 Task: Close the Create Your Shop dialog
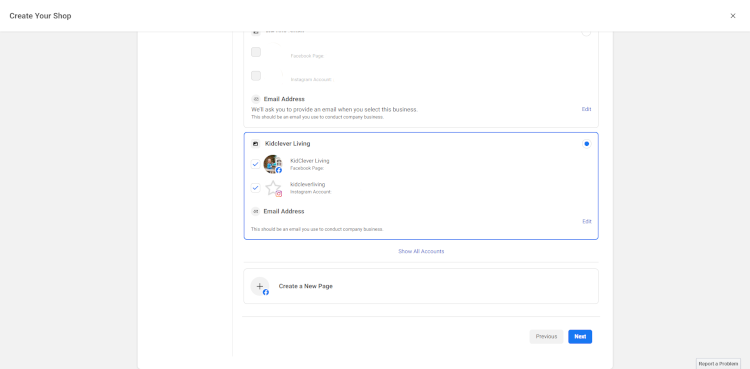pyautogui.click(x=732, y=16)
